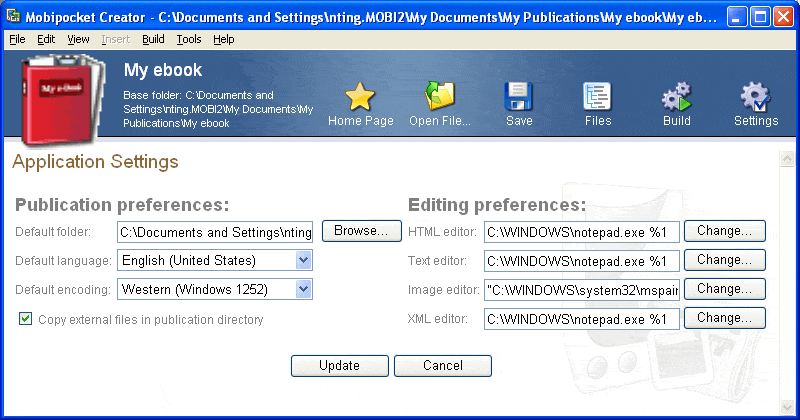Click the HTML editor path field
800x420 pixels.
coord(582,232)
